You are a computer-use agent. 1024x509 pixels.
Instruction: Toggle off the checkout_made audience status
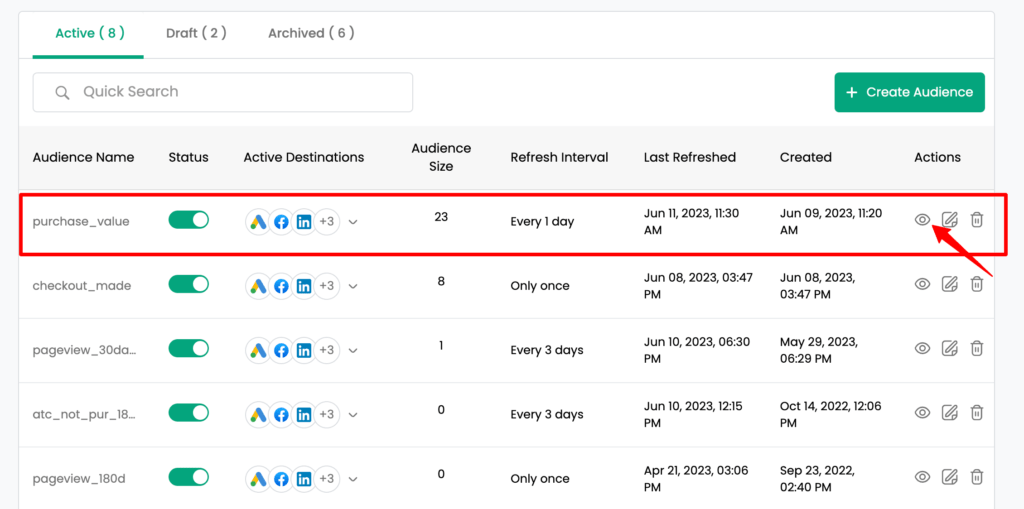[189, 284]
